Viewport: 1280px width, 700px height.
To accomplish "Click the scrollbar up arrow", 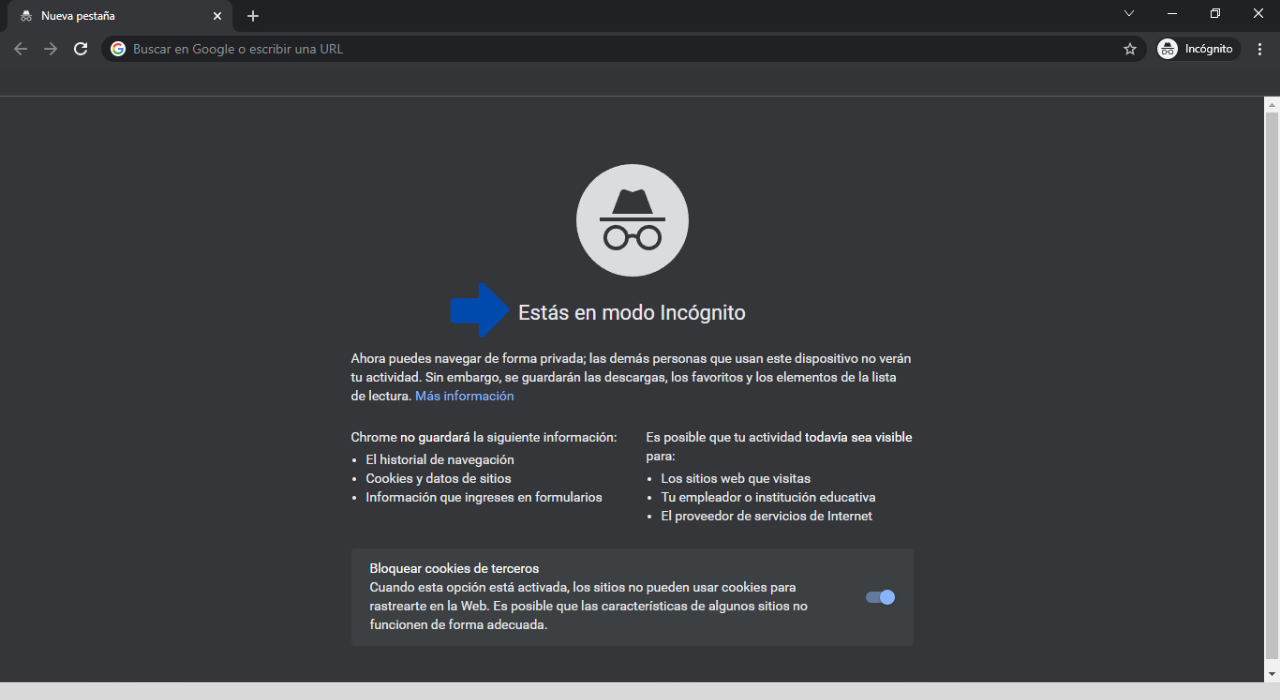I will coord(1272,104).
